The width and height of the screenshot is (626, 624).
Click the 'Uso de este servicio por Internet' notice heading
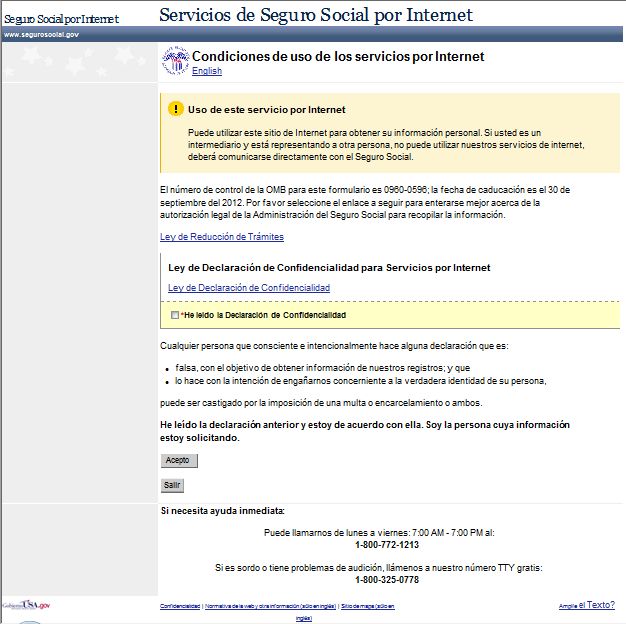click(267, 110)
